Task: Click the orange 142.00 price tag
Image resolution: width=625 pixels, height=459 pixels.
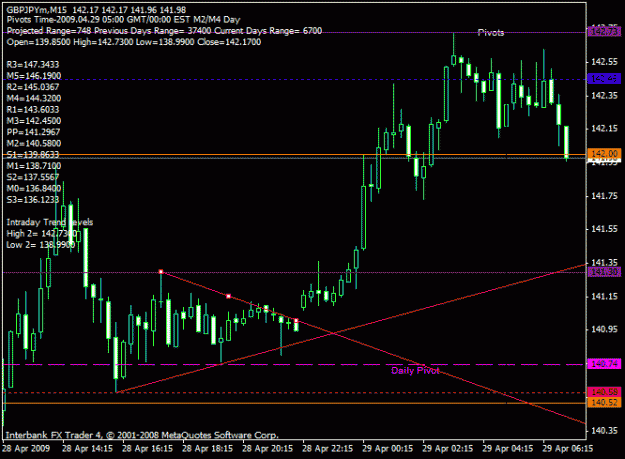Action: click(x=604, y=153)
